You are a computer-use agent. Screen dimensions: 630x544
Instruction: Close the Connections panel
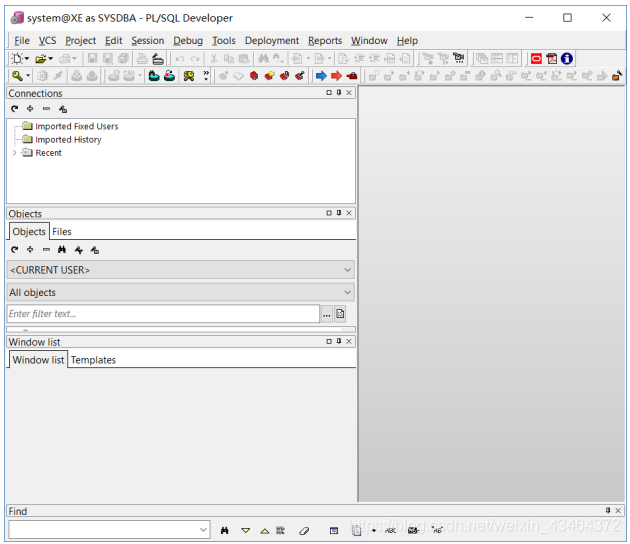[349, 93]
